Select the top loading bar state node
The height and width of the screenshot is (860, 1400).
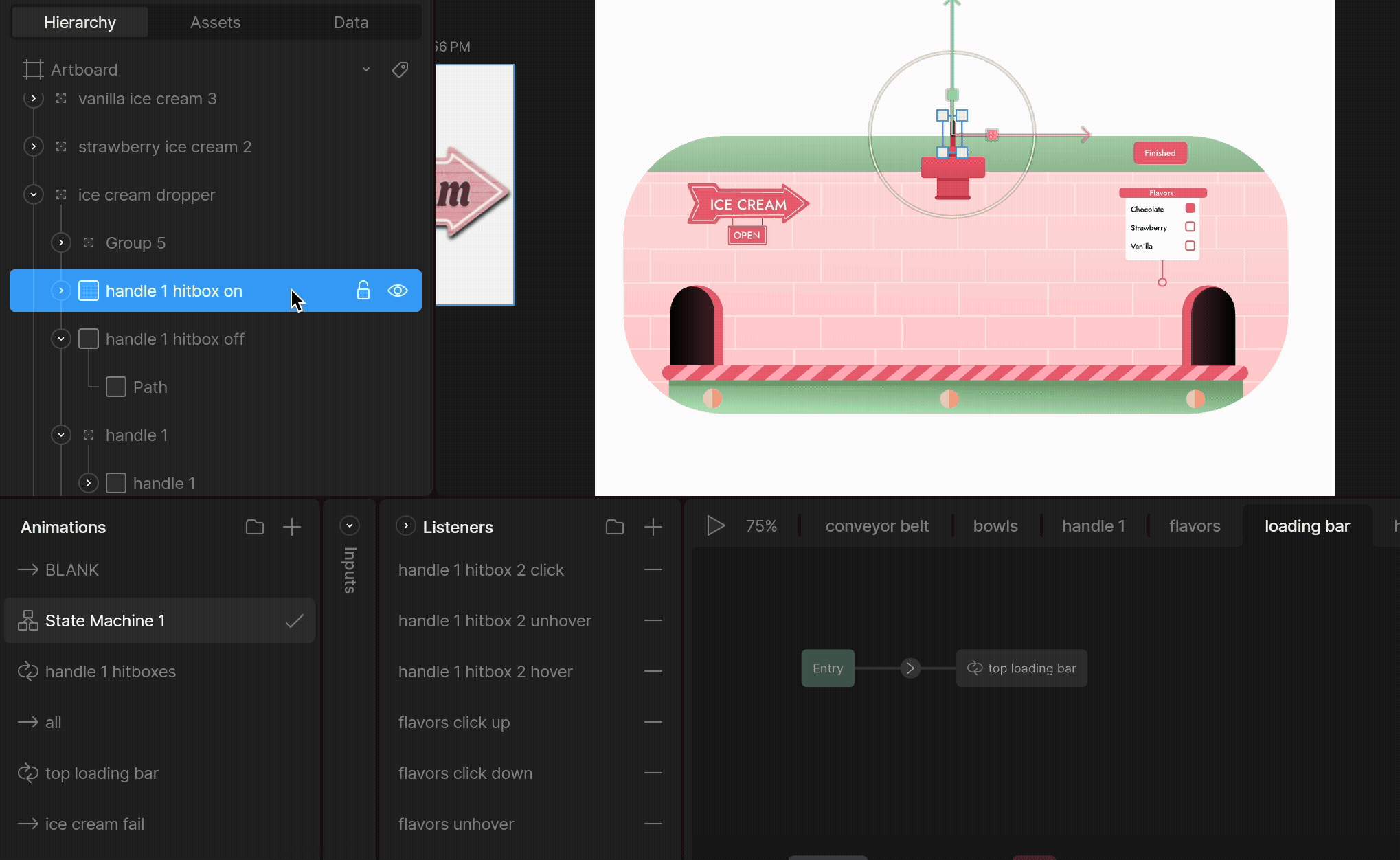coord(1021,668)
